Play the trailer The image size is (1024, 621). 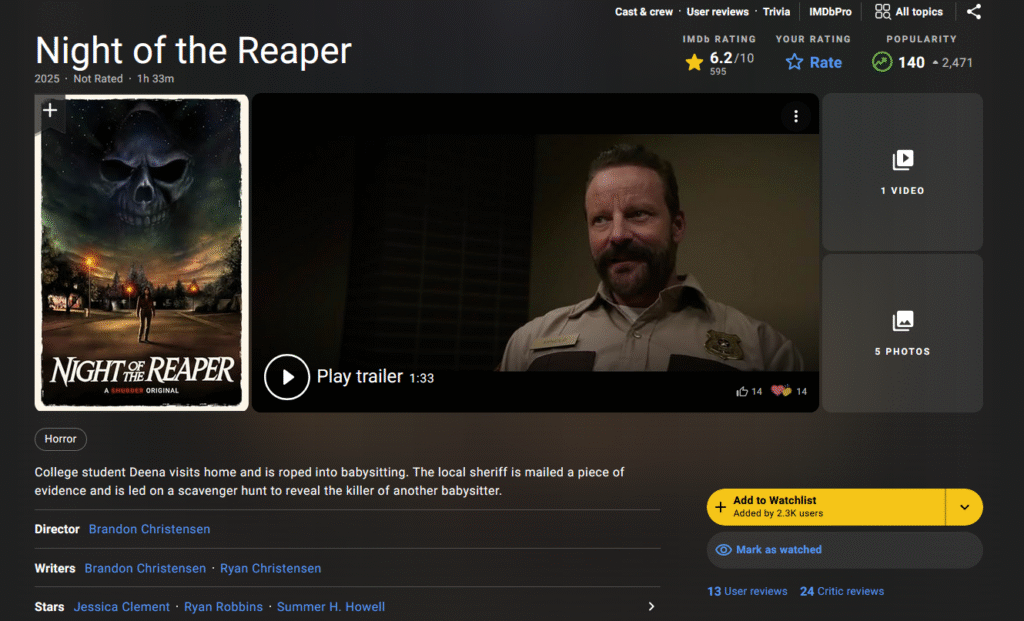tap(287, 377)
